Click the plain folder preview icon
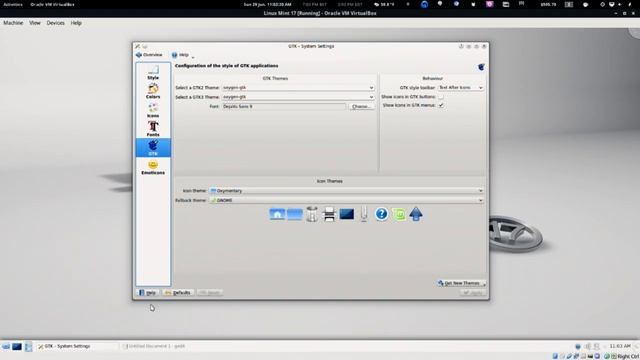Viewport: 640px width, 360px height. [295, 214]
